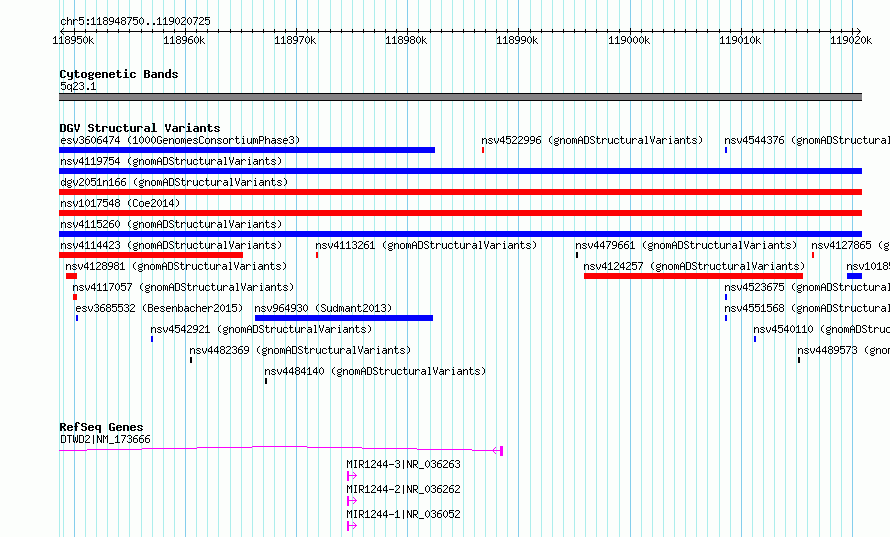Open the dgv2051n166 variant label
The image size is (890, 537).
(174, 182)
